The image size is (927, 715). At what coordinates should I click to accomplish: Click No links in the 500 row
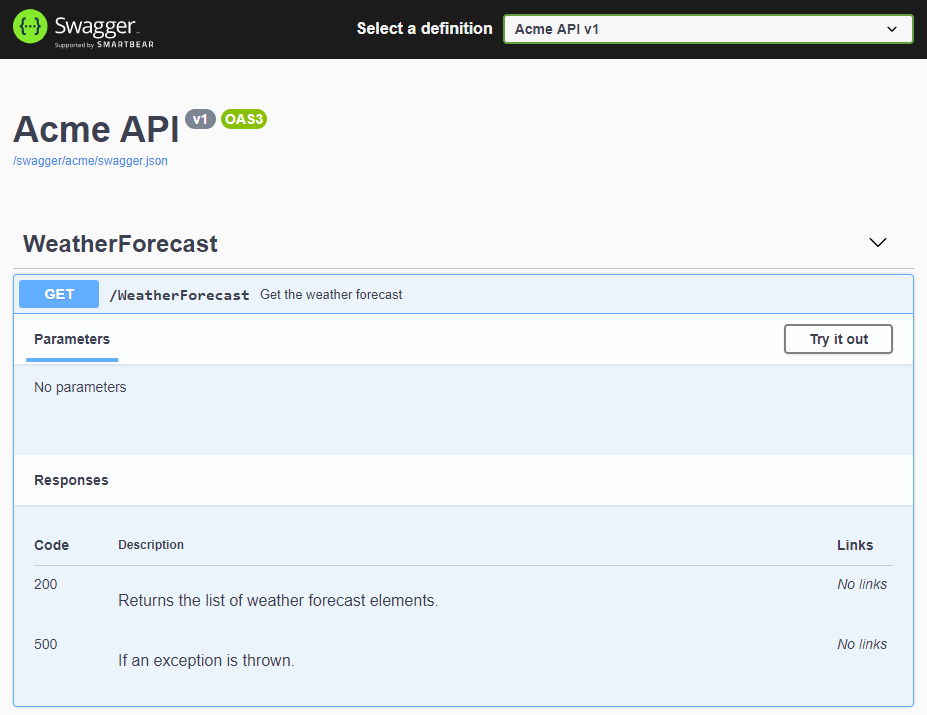(861, 645)
